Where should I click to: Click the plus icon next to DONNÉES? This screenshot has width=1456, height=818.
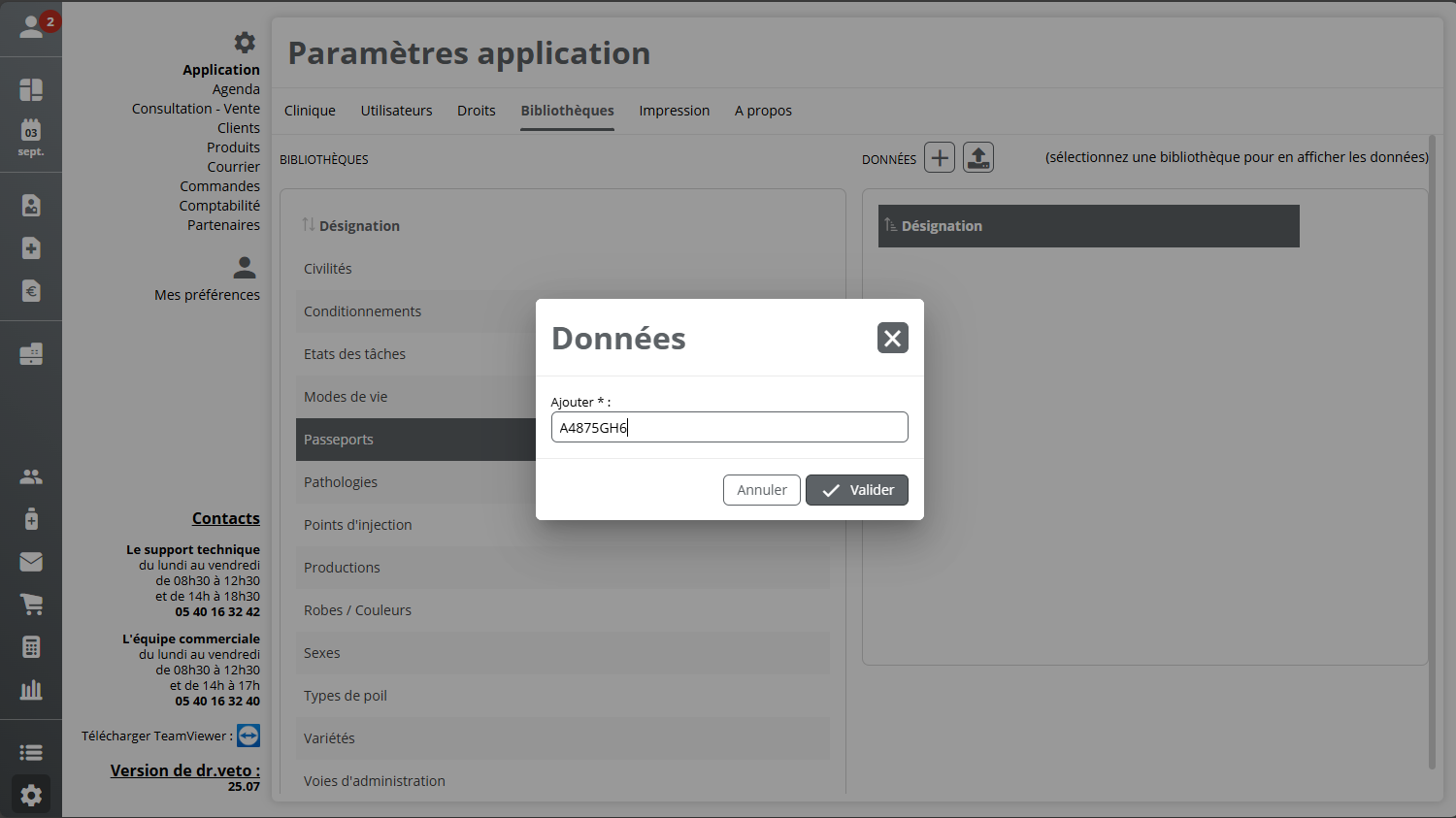[939, 157]
